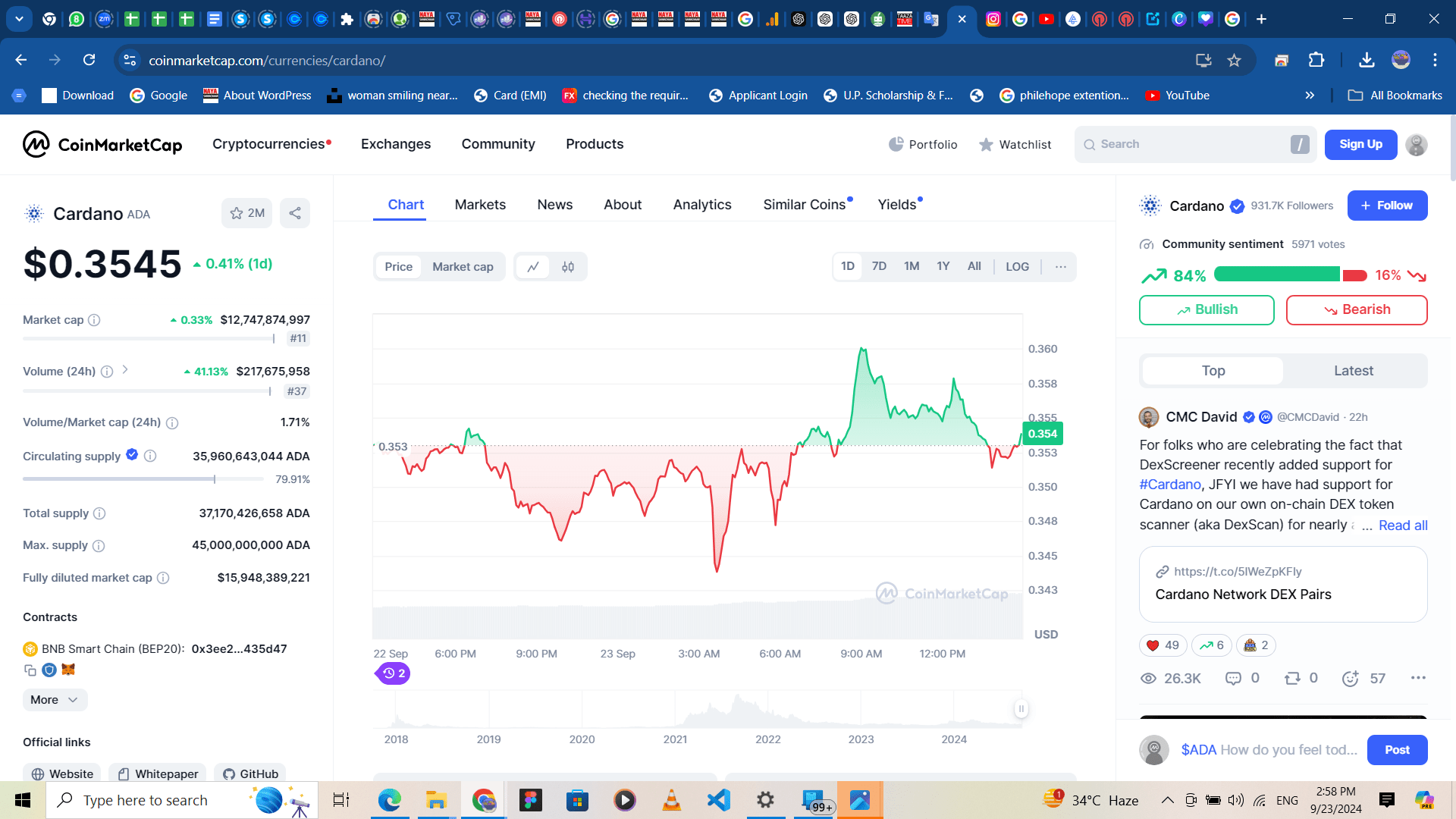Open Visual Studio Code in taskbar
This screenshot has width=1456, height=819.
[x=719, y=800]
